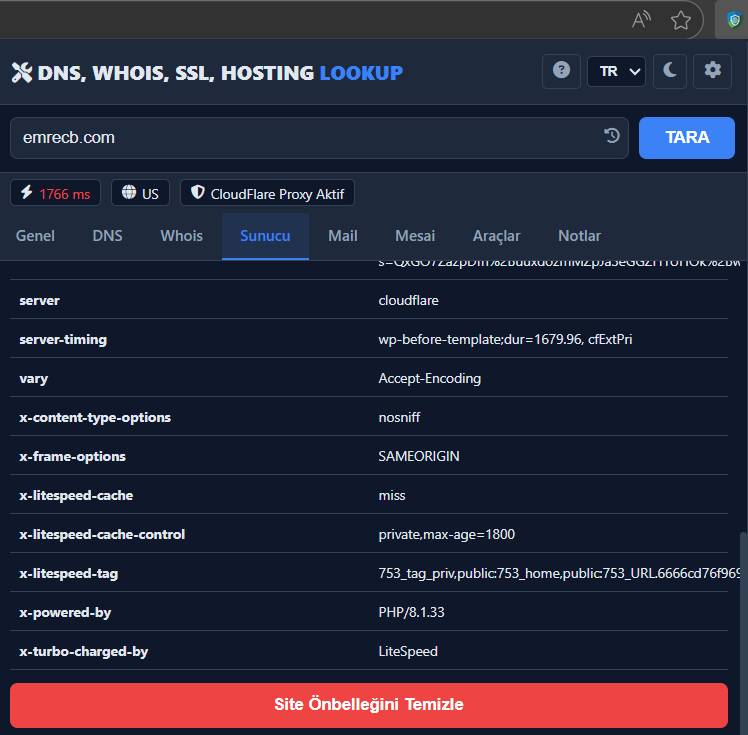Screen dimensions: 748x735
Task: Open the Notlar tab
Action: click(x=579, y=236)
